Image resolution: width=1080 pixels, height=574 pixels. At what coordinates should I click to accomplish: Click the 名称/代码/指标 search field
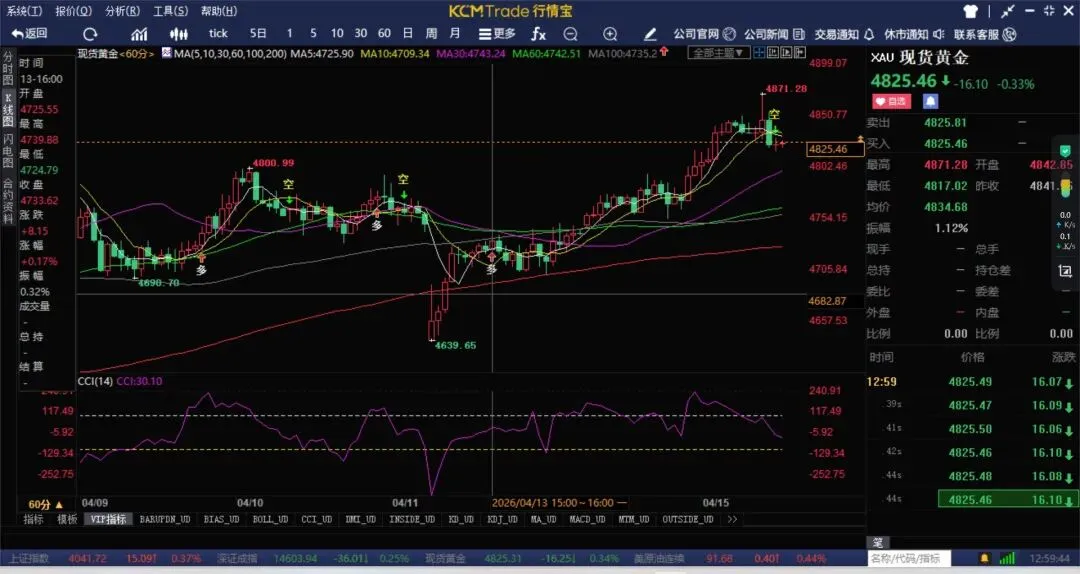click(908, 558)
